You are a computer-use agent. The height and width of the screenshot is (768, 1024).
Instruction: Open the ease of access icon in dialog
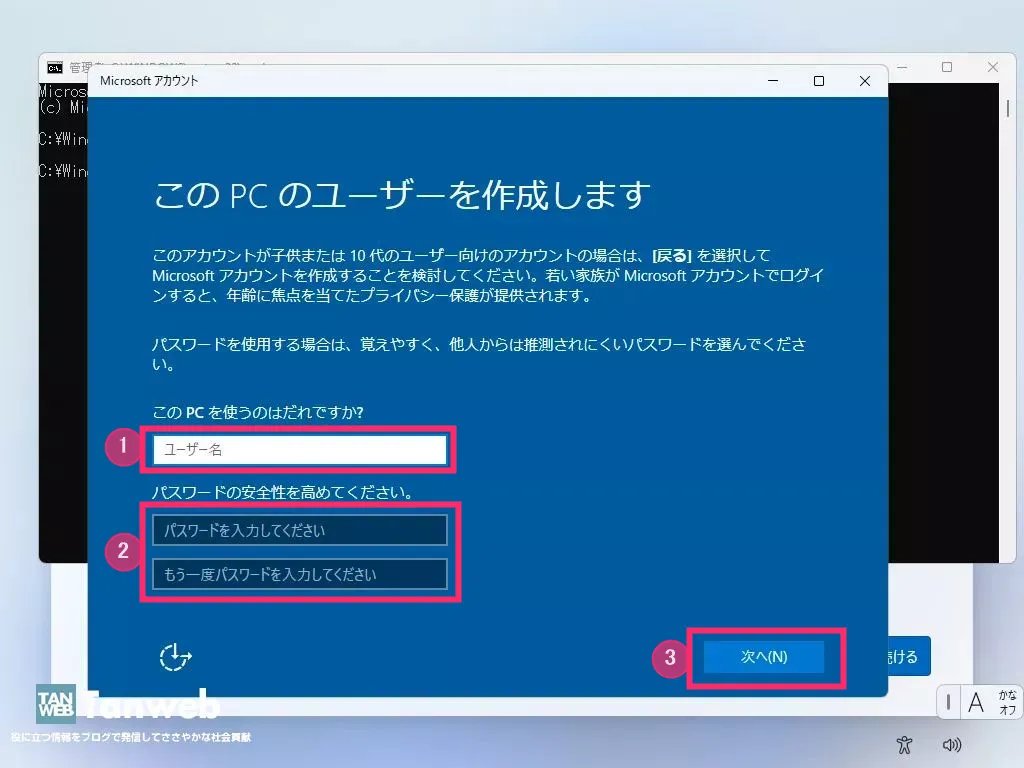click(x=176, y=657)
